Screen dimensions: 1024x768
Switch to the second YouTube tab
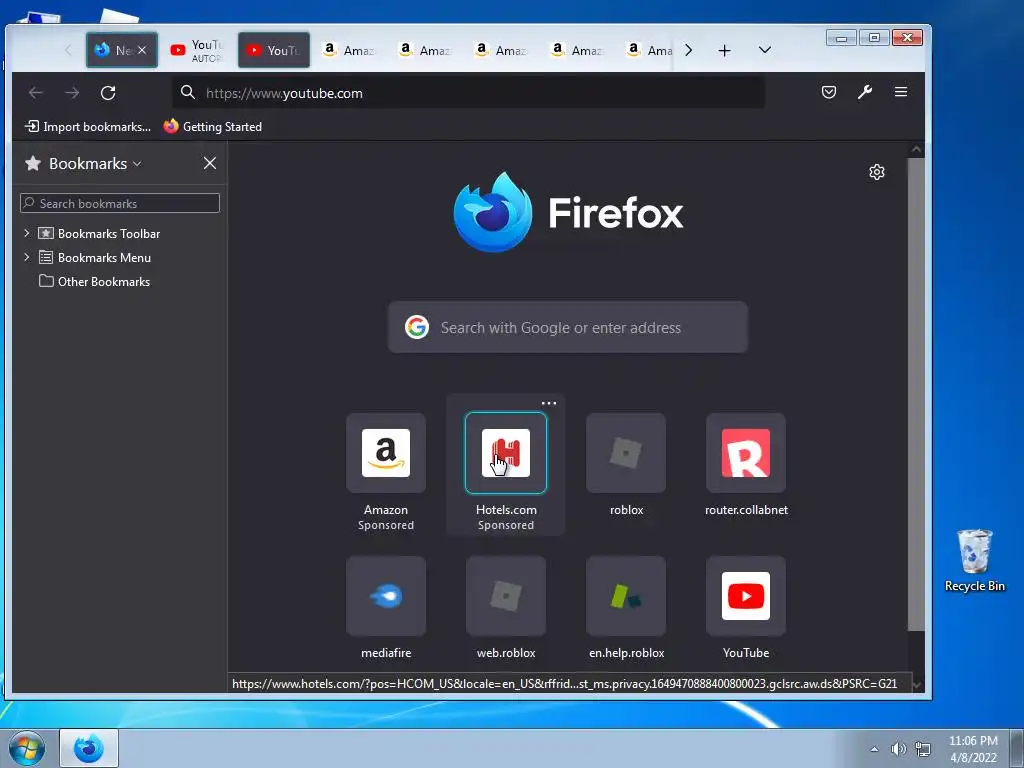point(274,50)
